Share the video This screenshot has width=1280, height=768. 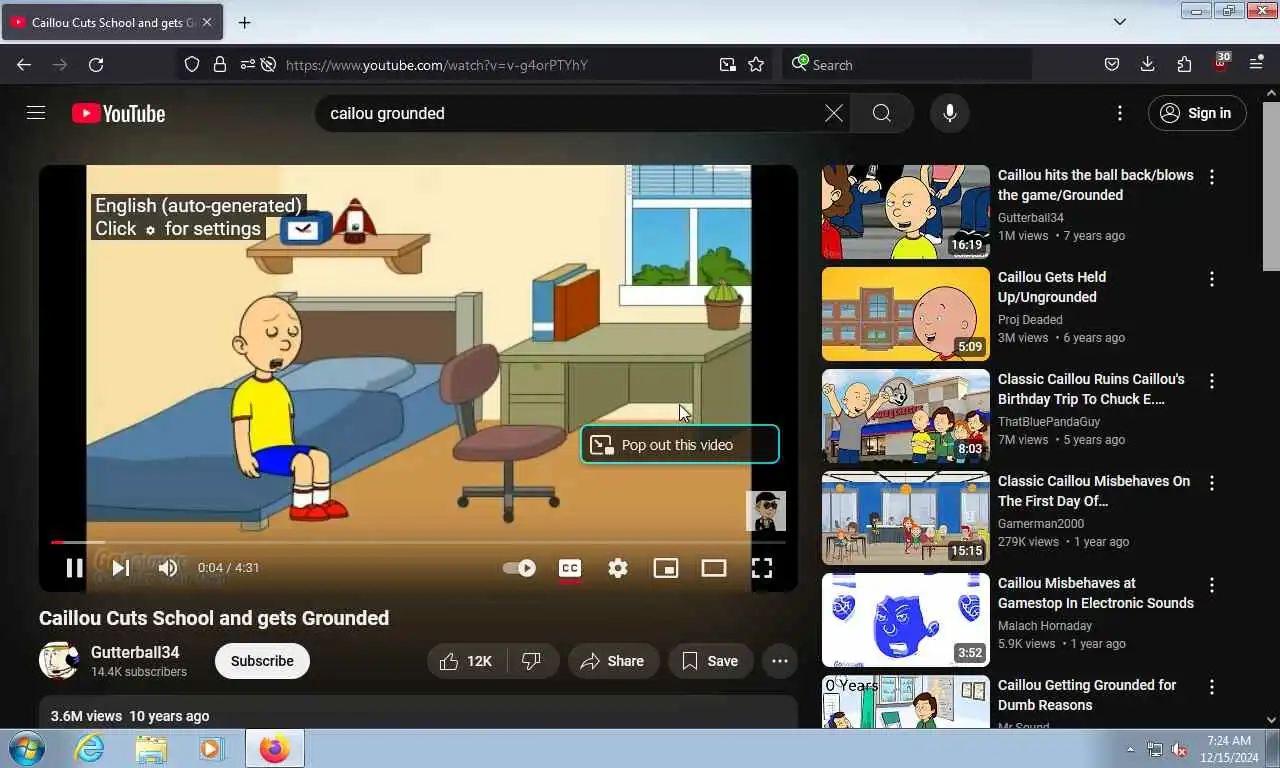tap(613, 661)
